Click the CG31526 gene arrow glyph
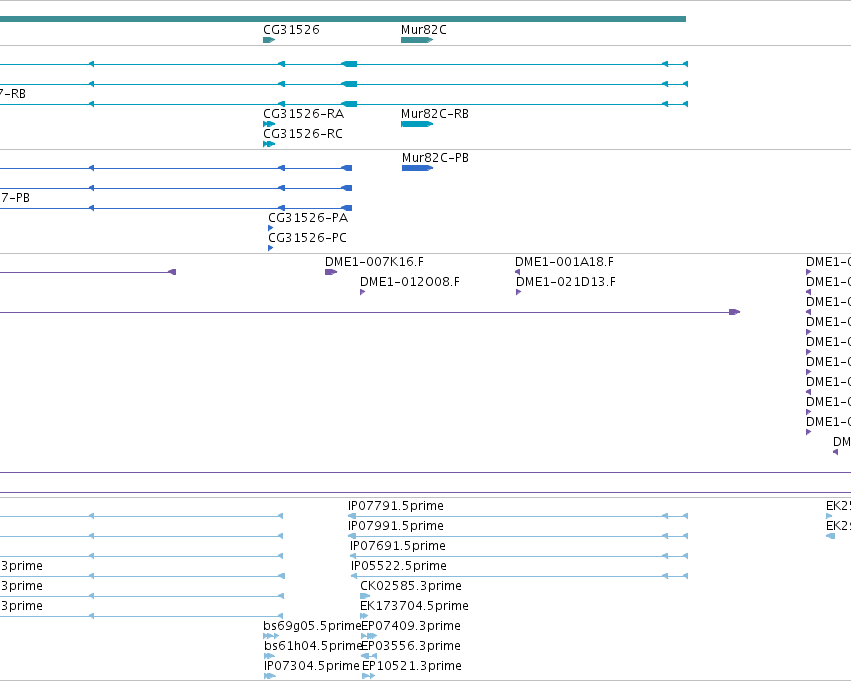 pyautogui.click(x=269, y=40)
